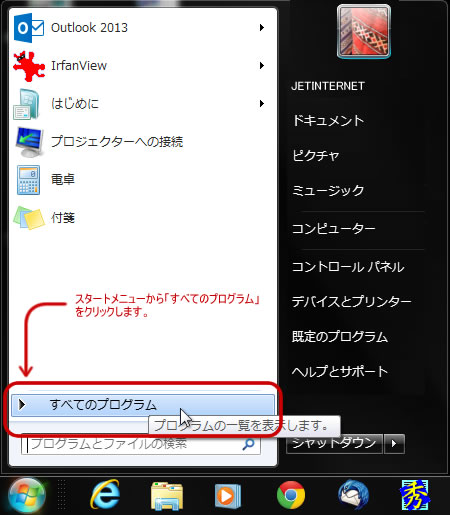The height and width of the screenshot is (515, 450).
Task: Click the user account picture
Action: [364, 31]
